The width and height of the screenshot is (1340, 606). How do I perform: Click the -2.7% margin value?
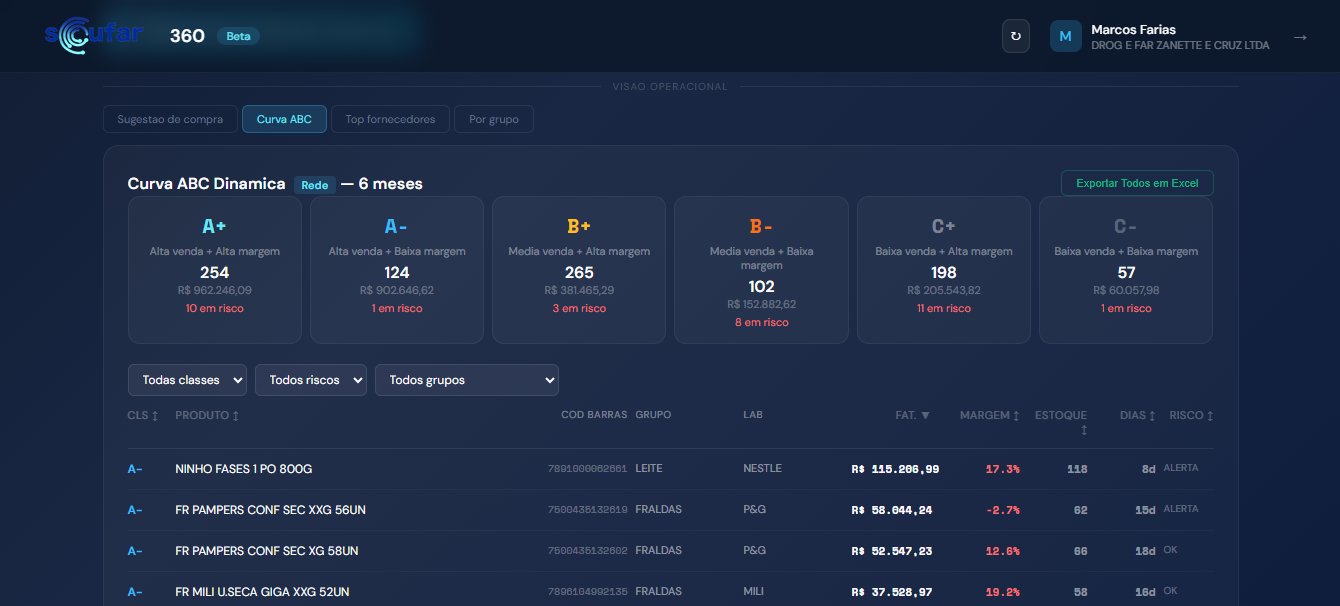point(1002,510)
